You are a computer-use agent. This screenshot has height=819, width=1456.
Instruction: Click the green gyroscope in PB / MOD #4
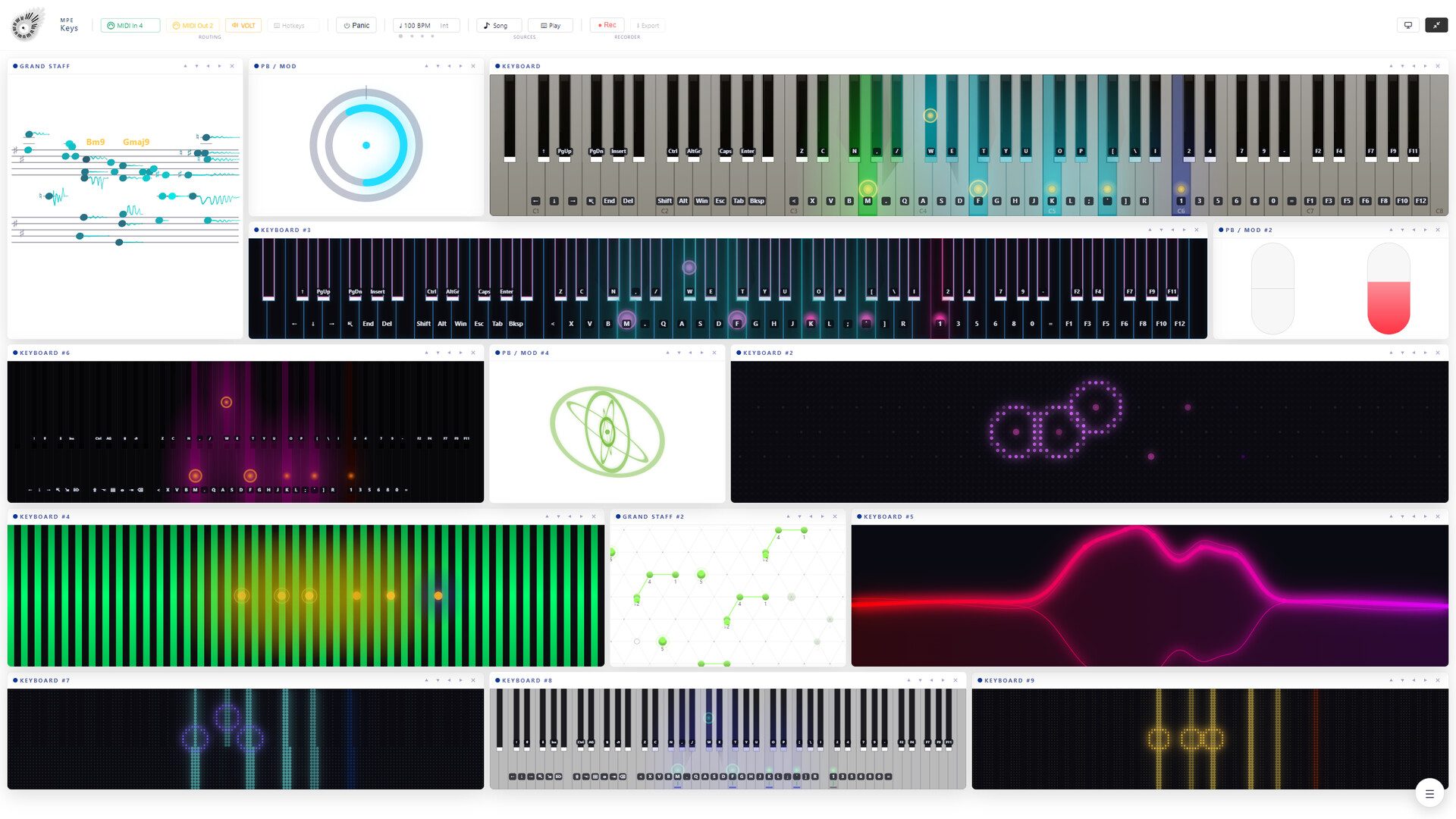[607, 431]
